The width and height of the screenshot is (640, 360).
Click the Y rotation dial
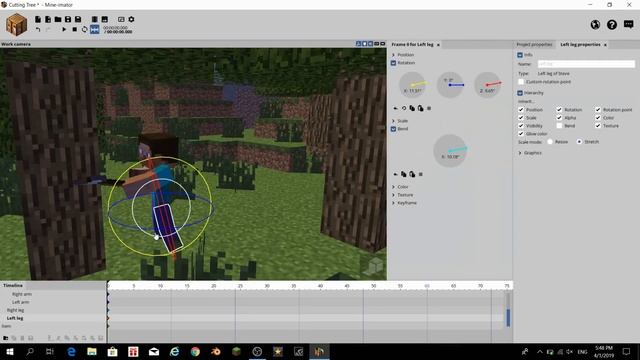[x=450, y=85]
